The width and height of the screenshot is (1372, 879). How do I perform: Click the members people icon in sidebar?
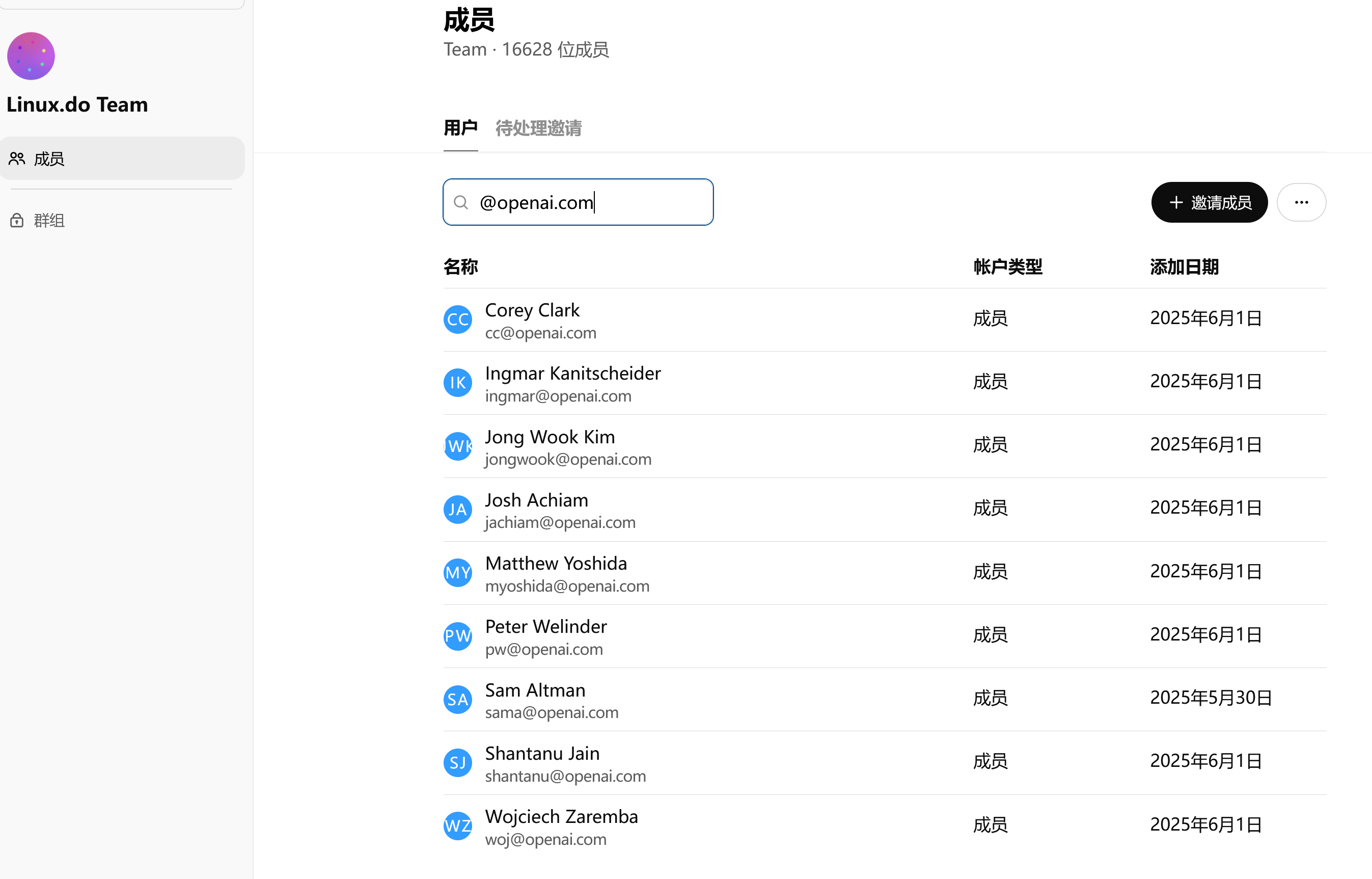17,158
